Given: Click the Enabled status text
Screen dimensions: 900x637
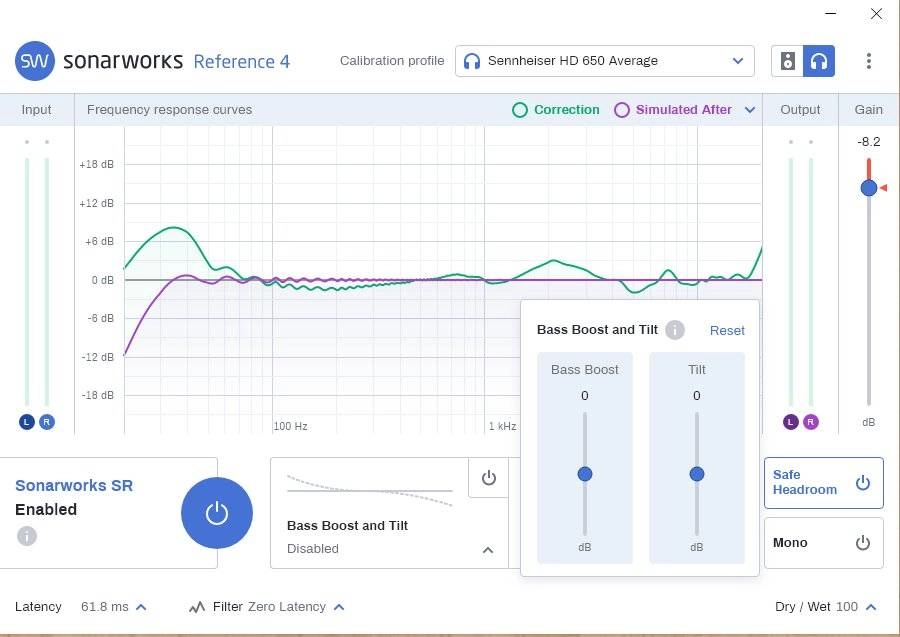Looking at the screenshot, I should (x=46, y=510).
